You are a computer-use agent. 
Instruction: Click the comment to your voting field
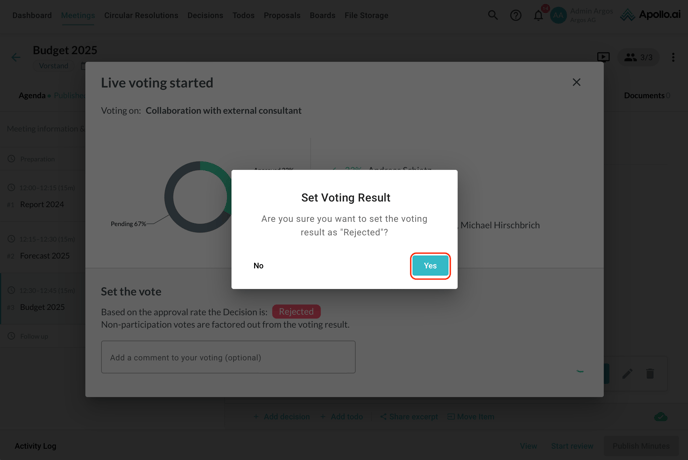228,357
